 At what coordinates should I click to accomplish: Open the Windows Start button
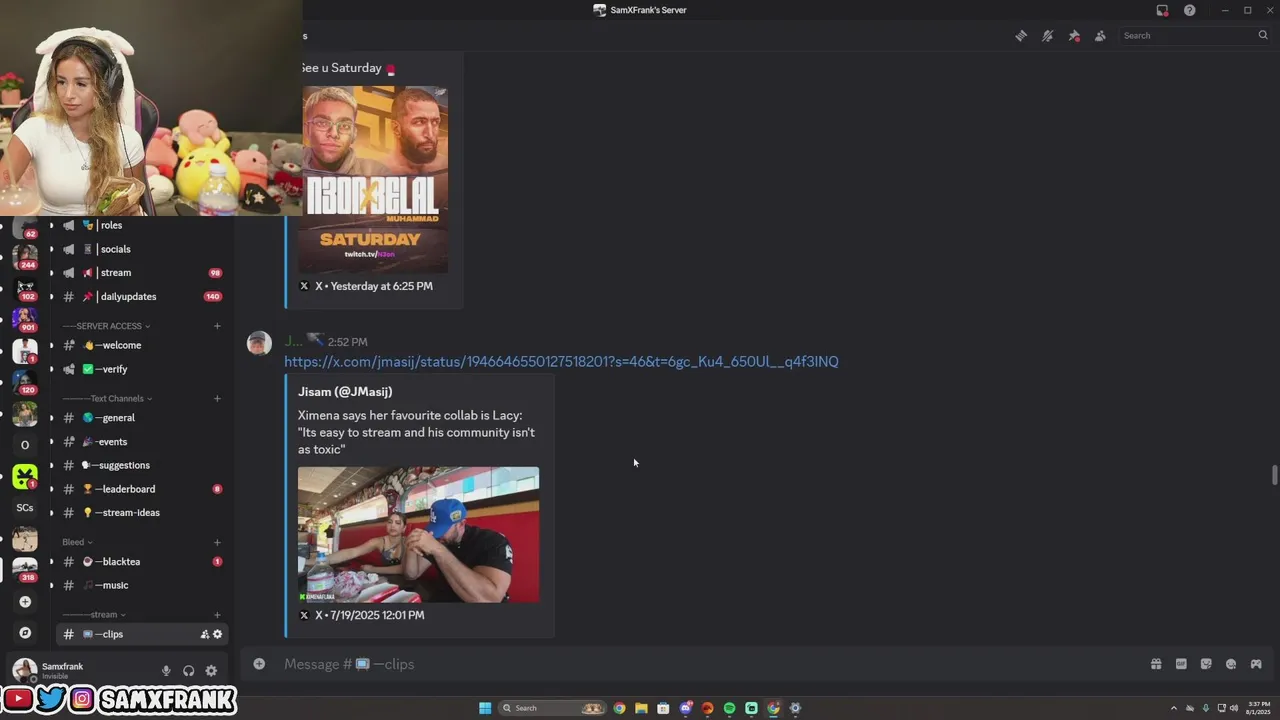coord(485,708)
